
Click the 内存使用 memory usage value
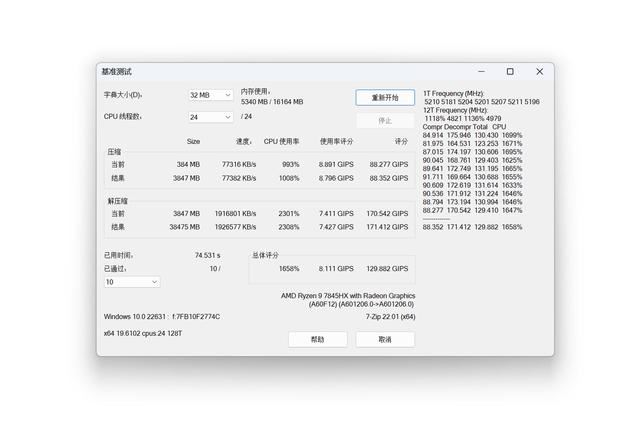[x=271, y=102]
